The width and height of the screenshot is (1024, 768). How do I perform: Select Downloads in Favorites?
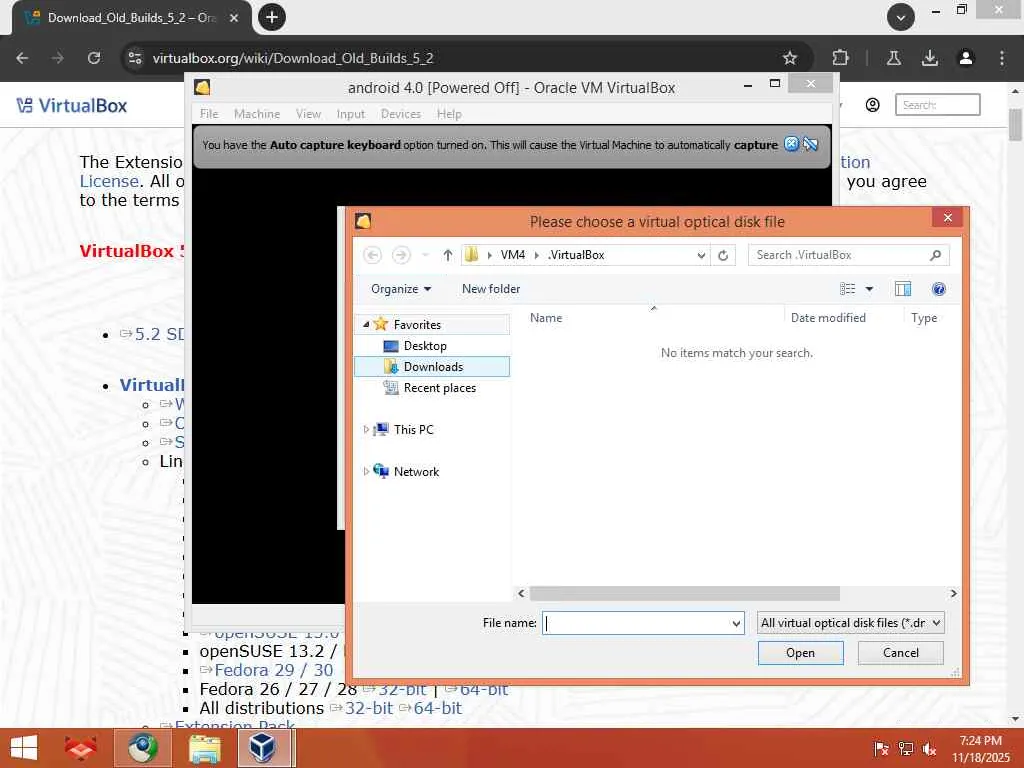pos(432,366)
